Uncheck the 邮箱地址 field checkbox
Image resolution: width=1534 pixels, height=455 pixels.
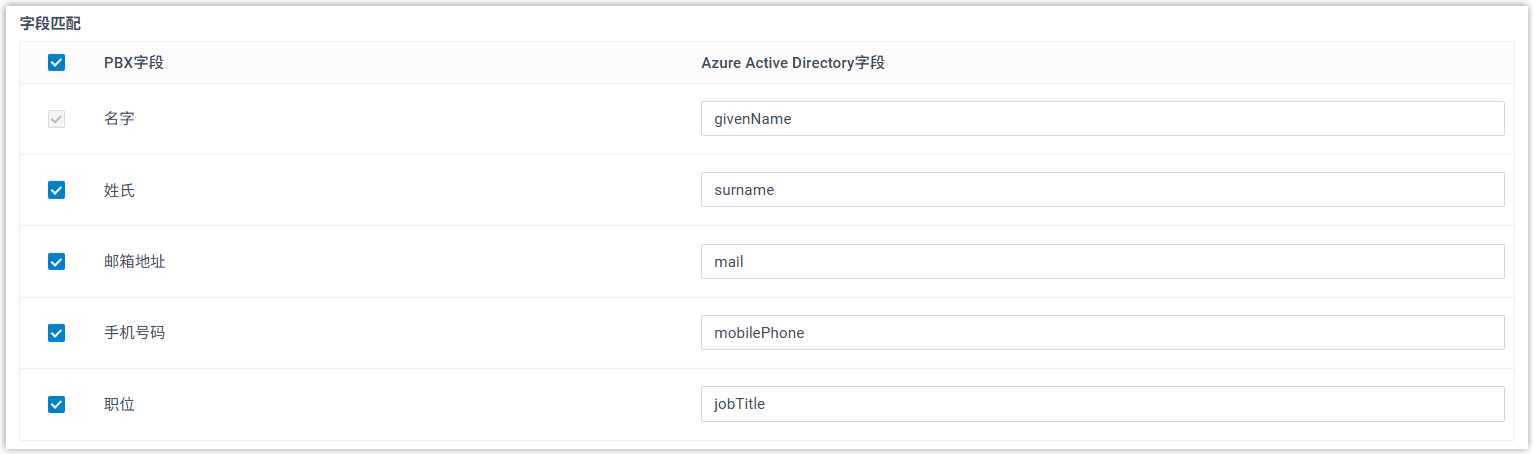tap(57, 262)
